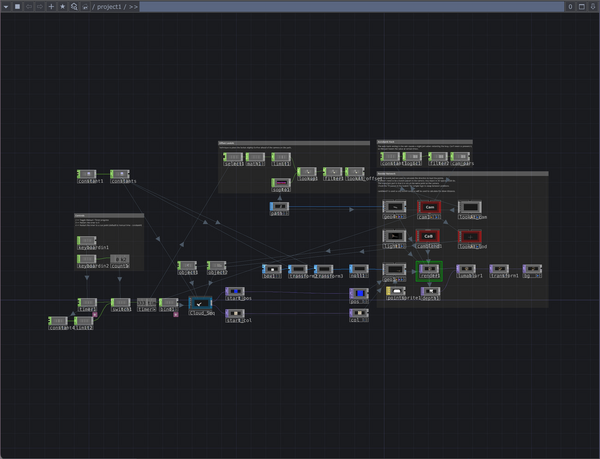Open the pane menu dropdown arrow
This screenshot has height=459, width=600.
click(6, 7)
